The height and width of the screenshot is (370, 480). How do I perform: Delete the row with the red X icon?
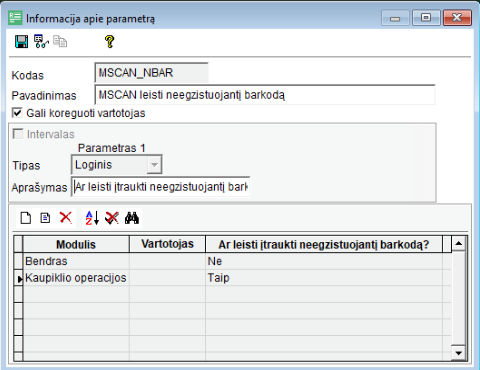pyautogui.click(x=66, y=218)
